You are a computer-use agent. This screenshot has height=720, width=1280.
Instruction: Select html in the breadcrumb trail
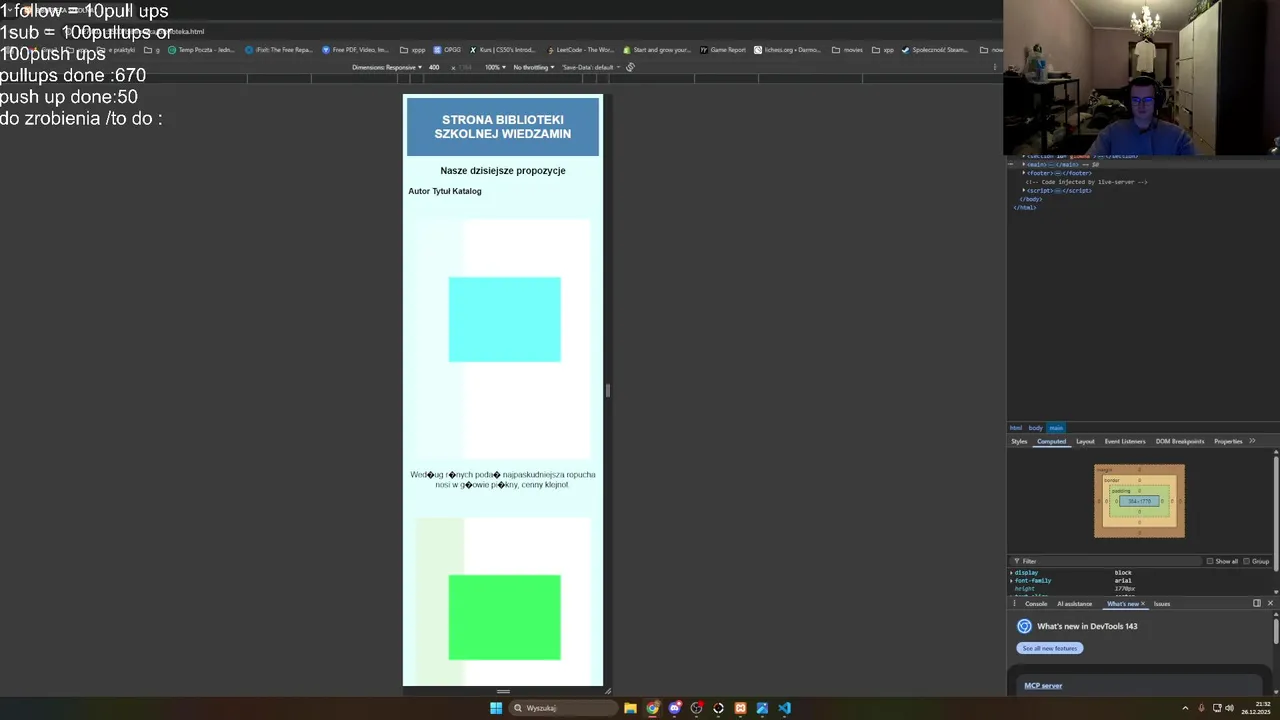click(x=1016, y=428)
